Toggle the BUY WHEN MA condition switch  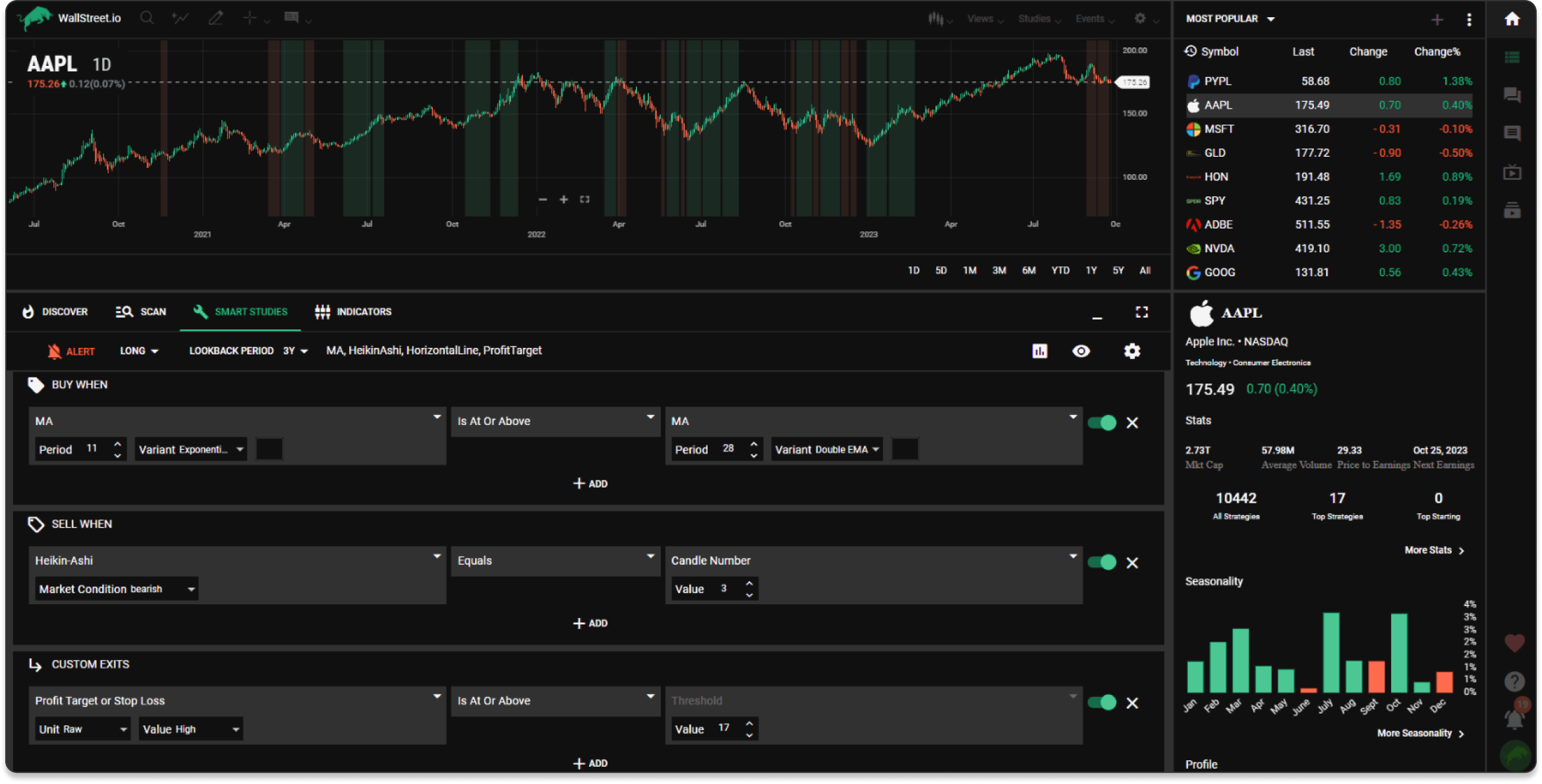pyautogui.click(x=1102, y=423)
